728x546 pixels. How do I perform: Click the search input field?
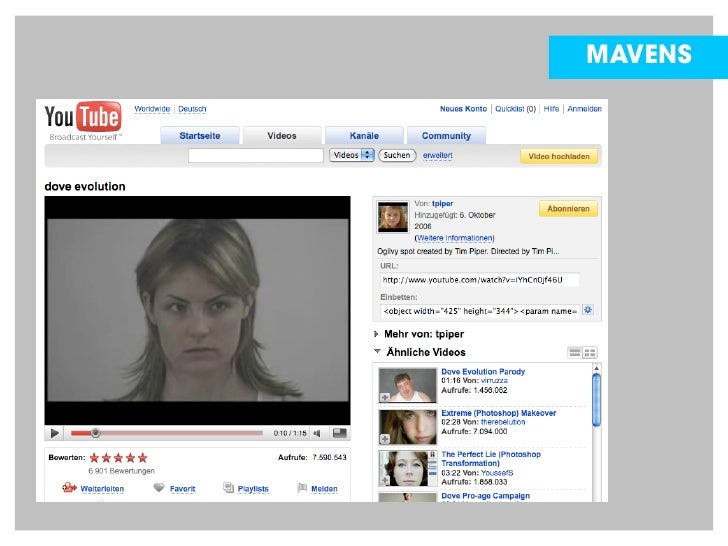256,156
